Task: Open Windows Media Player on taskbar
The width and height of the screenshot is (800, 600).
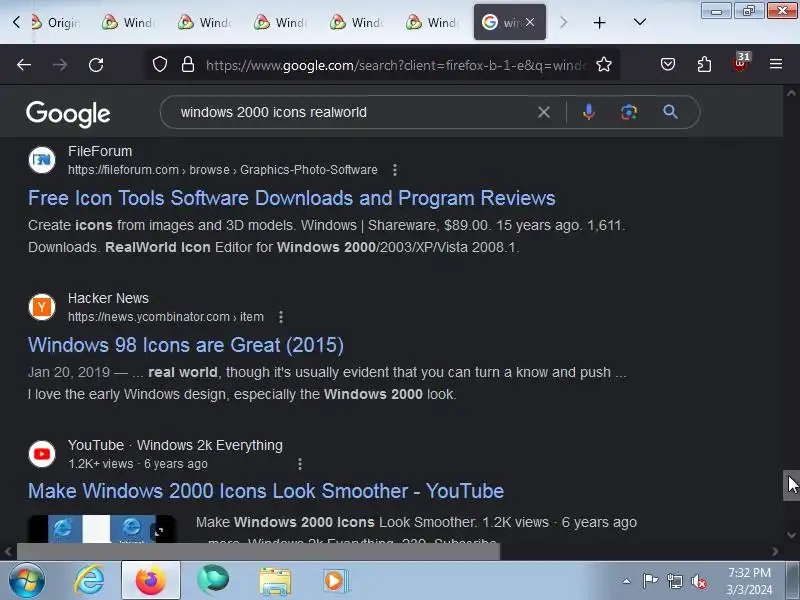Action: pos(335,581)
